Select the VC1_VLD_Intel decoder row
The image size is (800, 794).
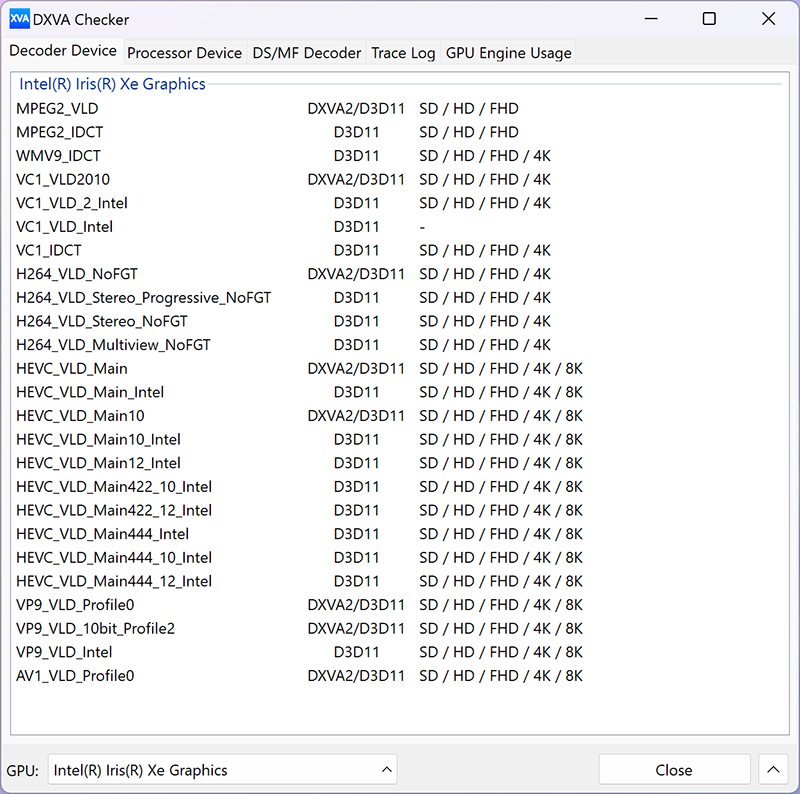coord(64,227)
